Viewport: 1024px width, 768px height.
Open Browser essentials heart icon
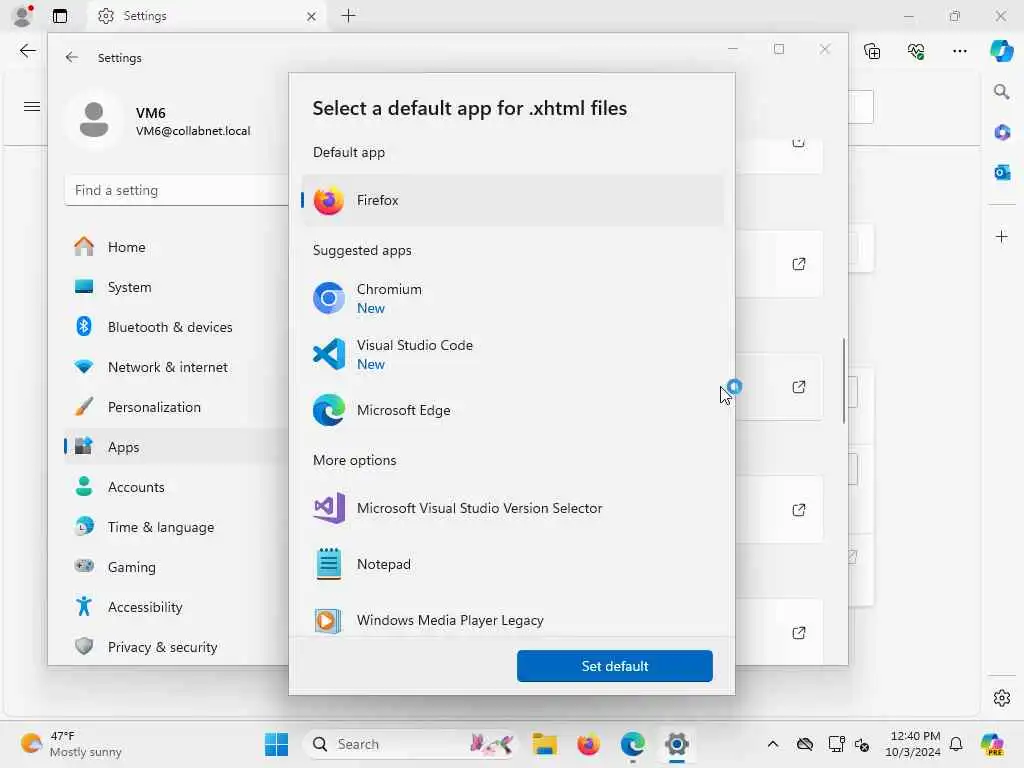[916, 51]
